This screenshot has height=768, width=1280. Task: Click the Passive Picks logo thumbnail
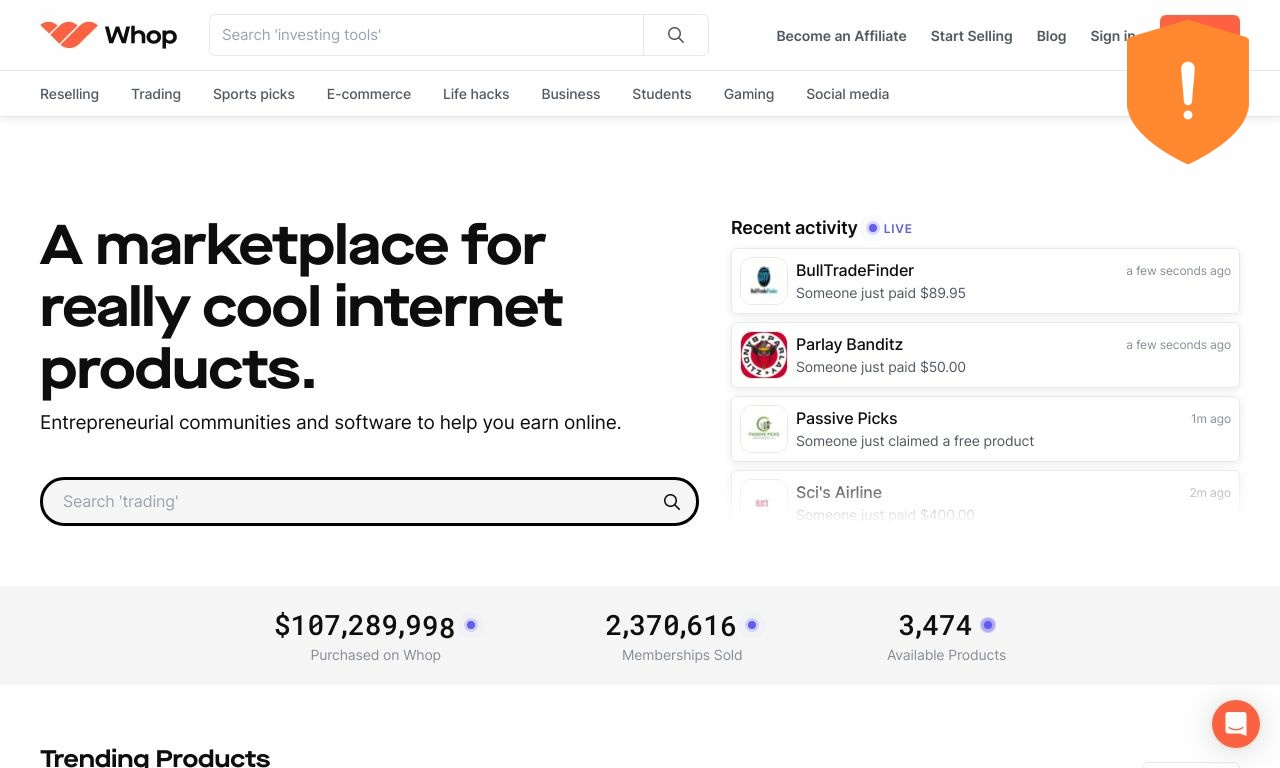764,429
